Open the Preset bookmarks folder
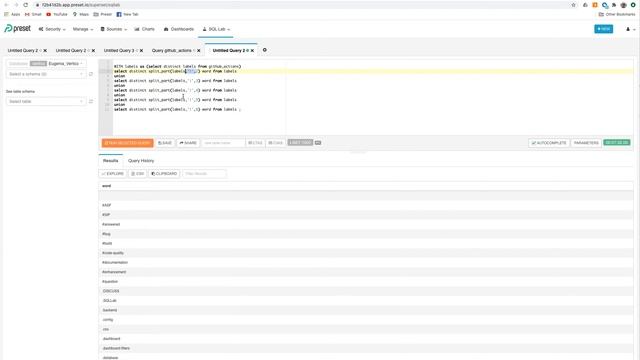 point(103,14)
